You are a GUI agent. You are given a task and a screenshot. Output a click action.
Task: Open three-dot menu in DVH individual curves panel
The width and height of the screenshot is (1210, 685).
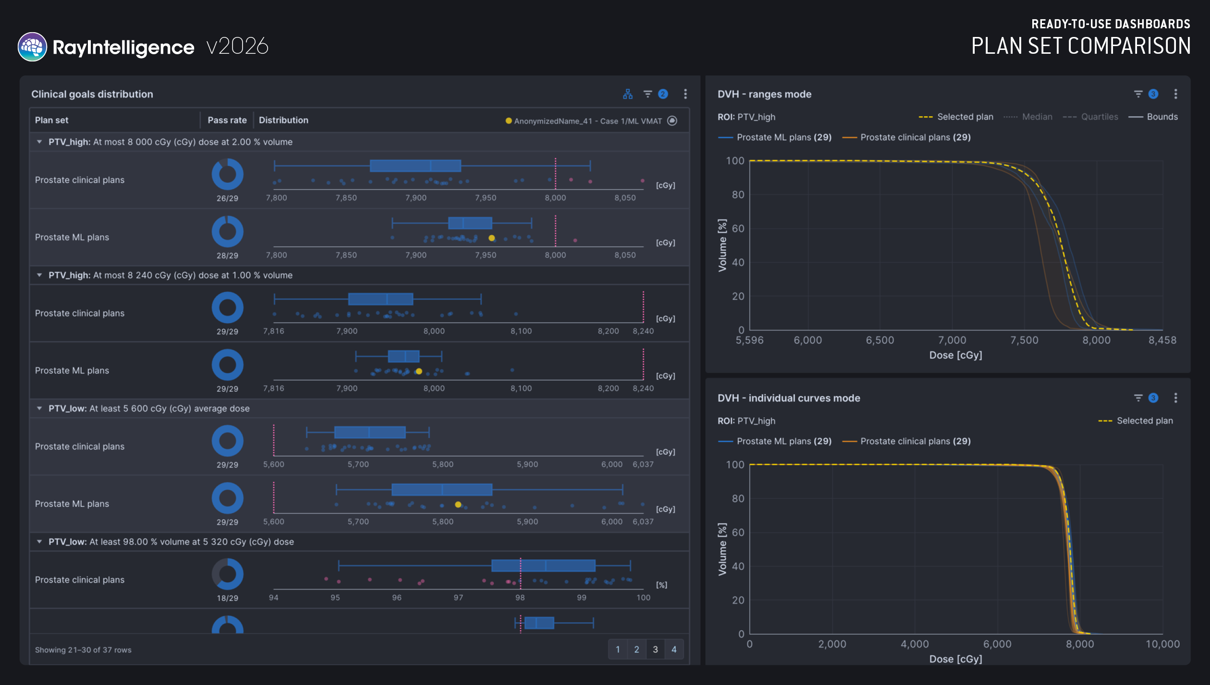1176,398
